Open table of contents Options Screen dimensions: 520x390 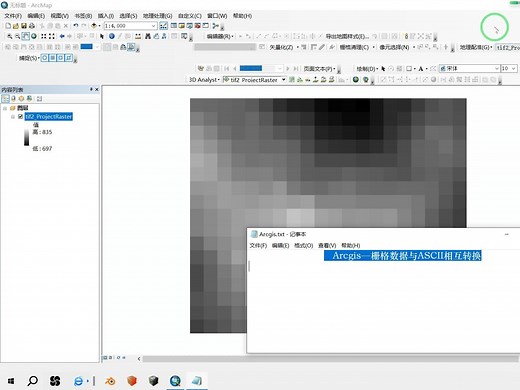point(39,99)
